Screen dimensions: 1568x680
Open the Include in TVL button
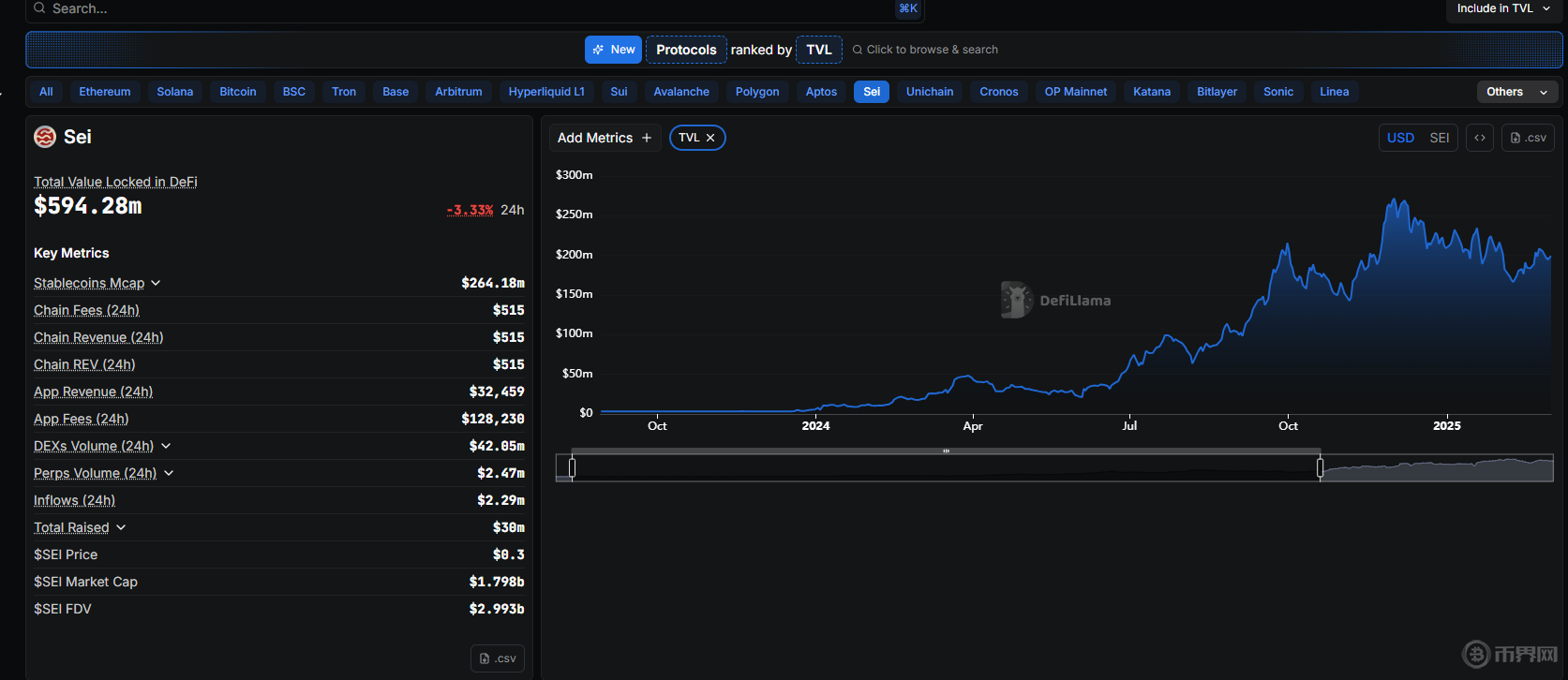click(1503, 9)
